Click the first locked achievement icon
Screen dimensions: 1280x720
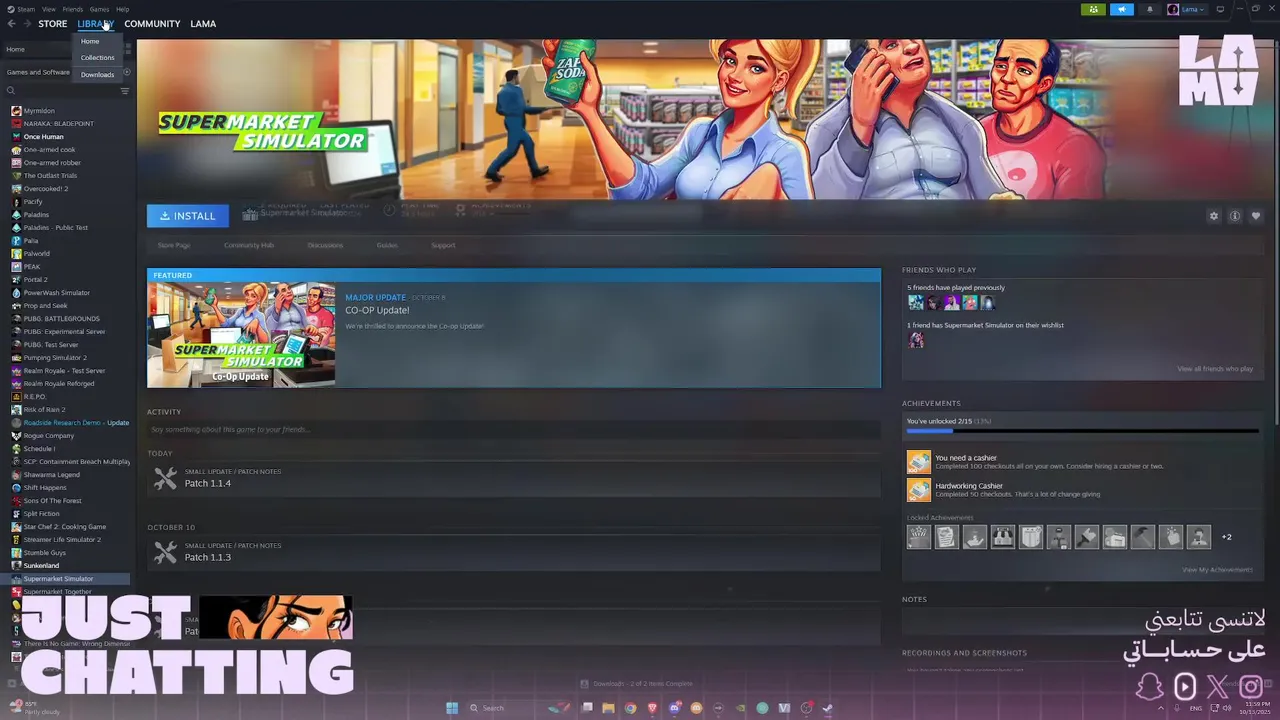[918, 537]
